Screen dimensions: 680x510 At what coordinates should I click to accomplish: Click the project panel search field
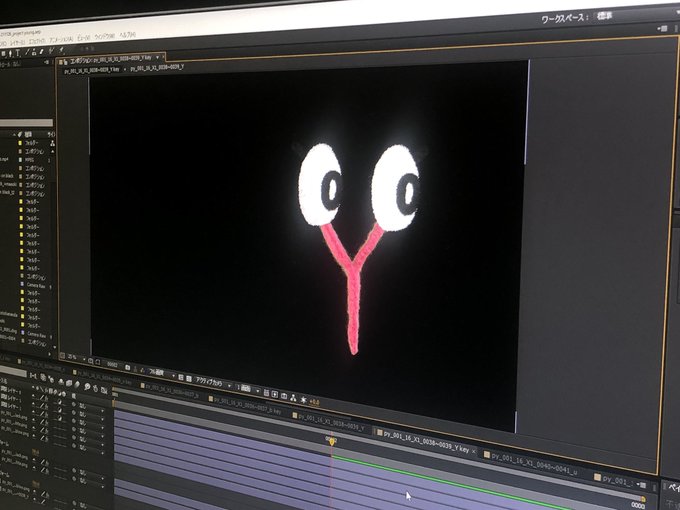[26, 123]
